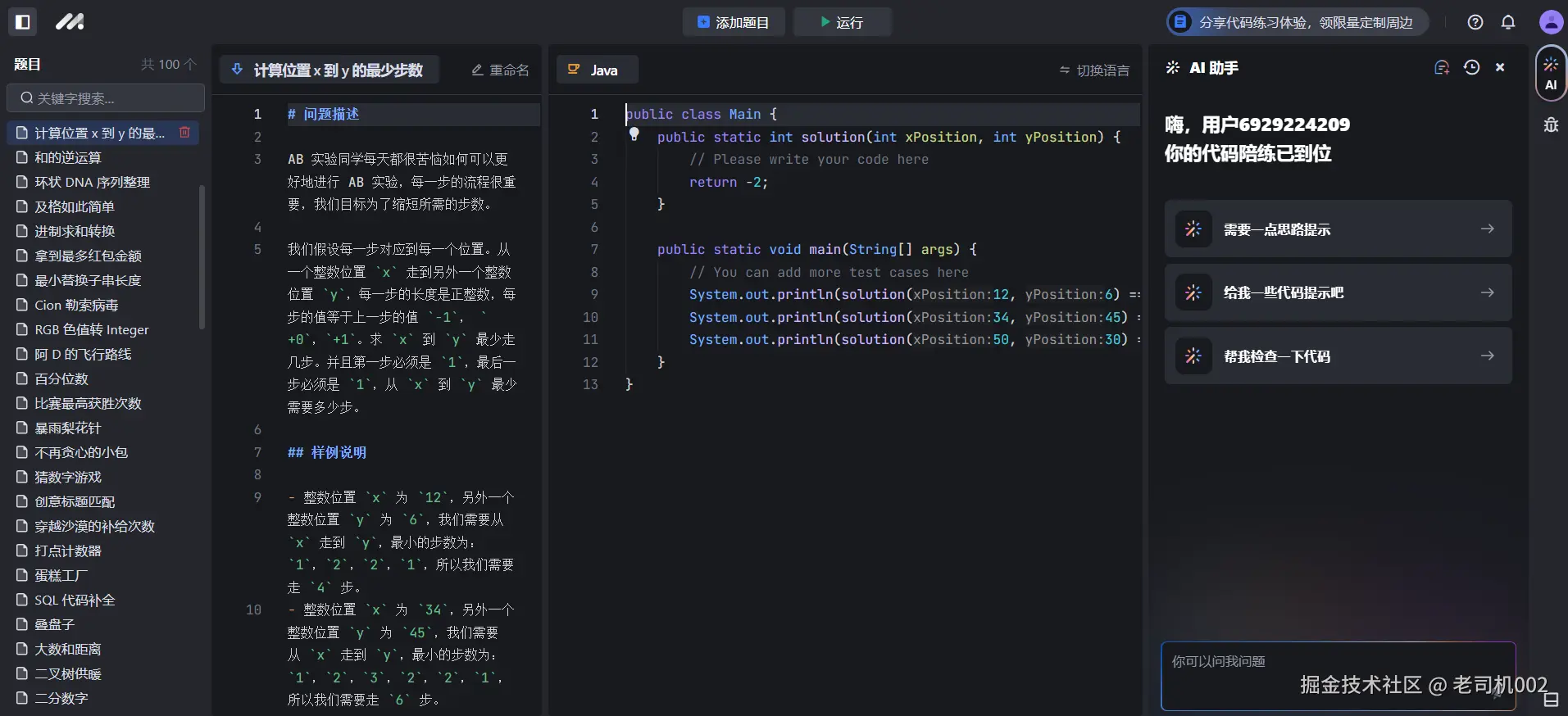Choose 需要一点思路提示 suggestion
This screenshot has width=1568, height=716.
click(x=1338, y=229)
